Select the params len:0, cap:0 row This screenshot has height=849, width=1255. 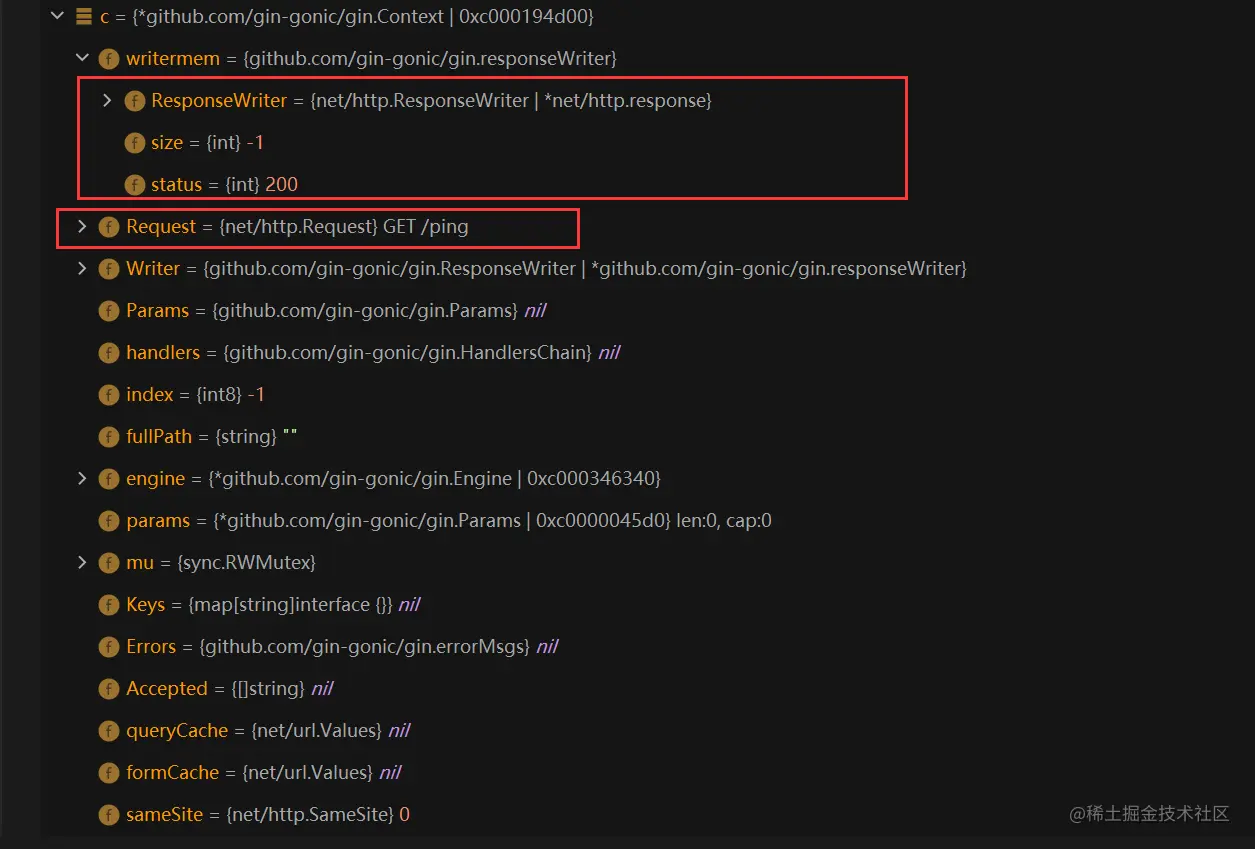(435, 521)
